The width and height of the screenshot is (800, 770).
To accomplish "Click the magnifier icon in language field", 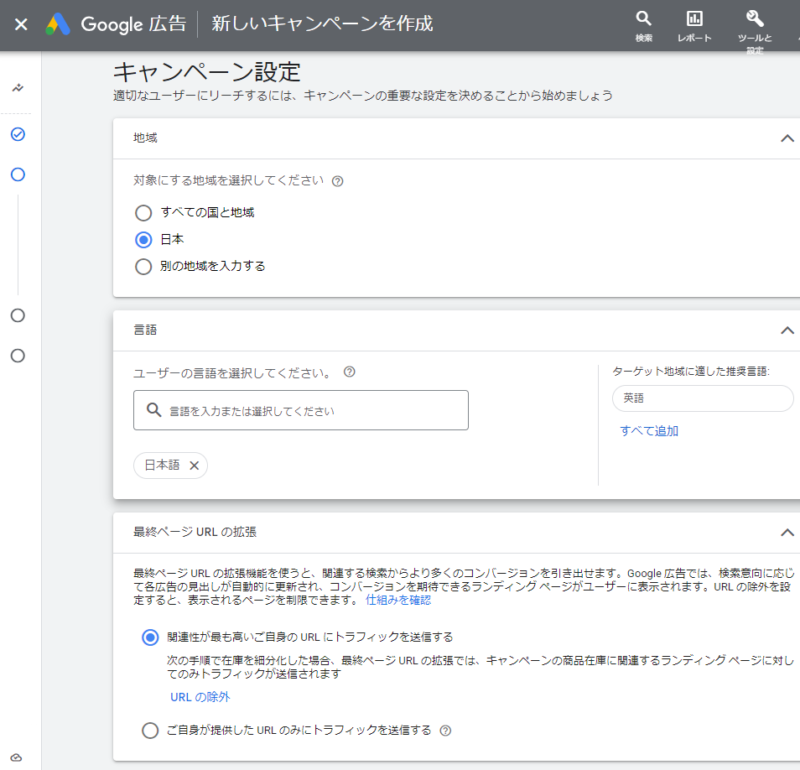I will pos(154,410).
